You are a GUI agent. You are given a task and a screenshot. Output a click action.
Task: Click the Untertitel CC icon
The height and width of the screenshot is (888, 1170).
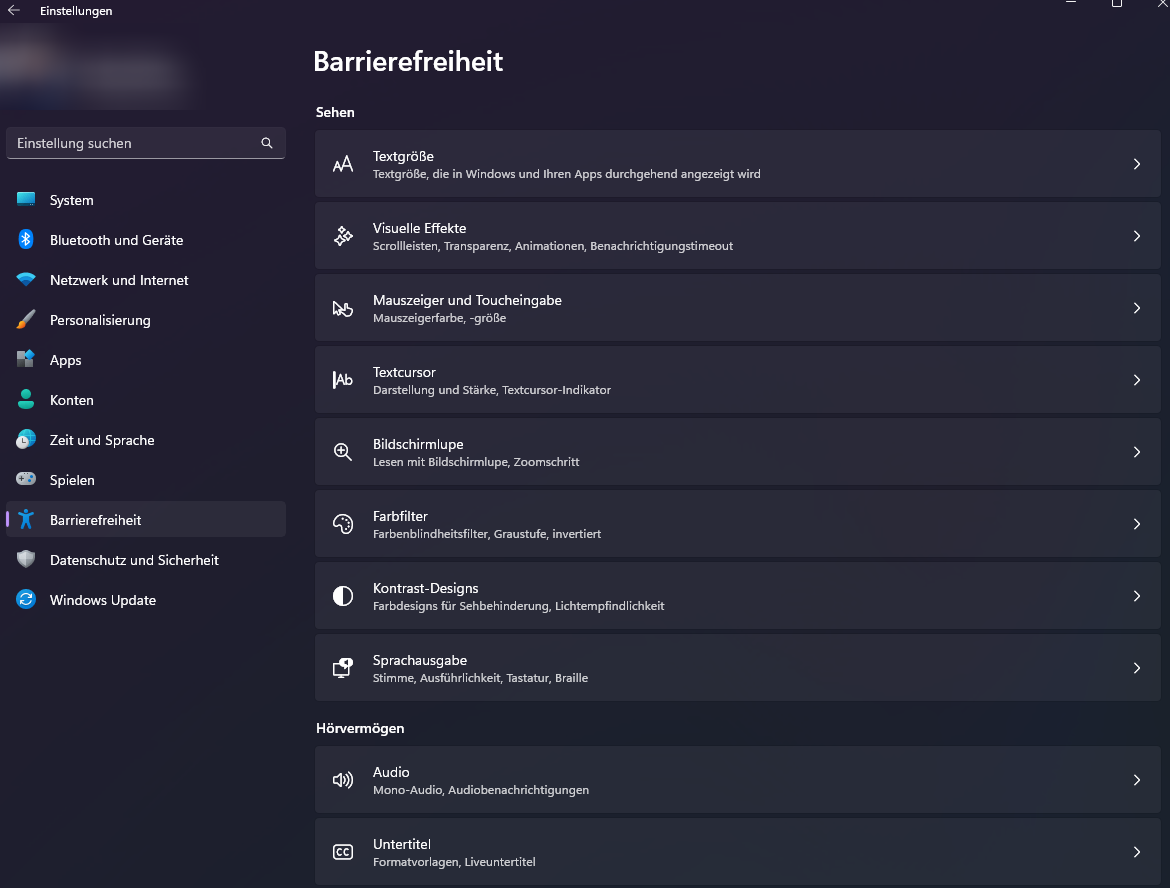(343, 852)
